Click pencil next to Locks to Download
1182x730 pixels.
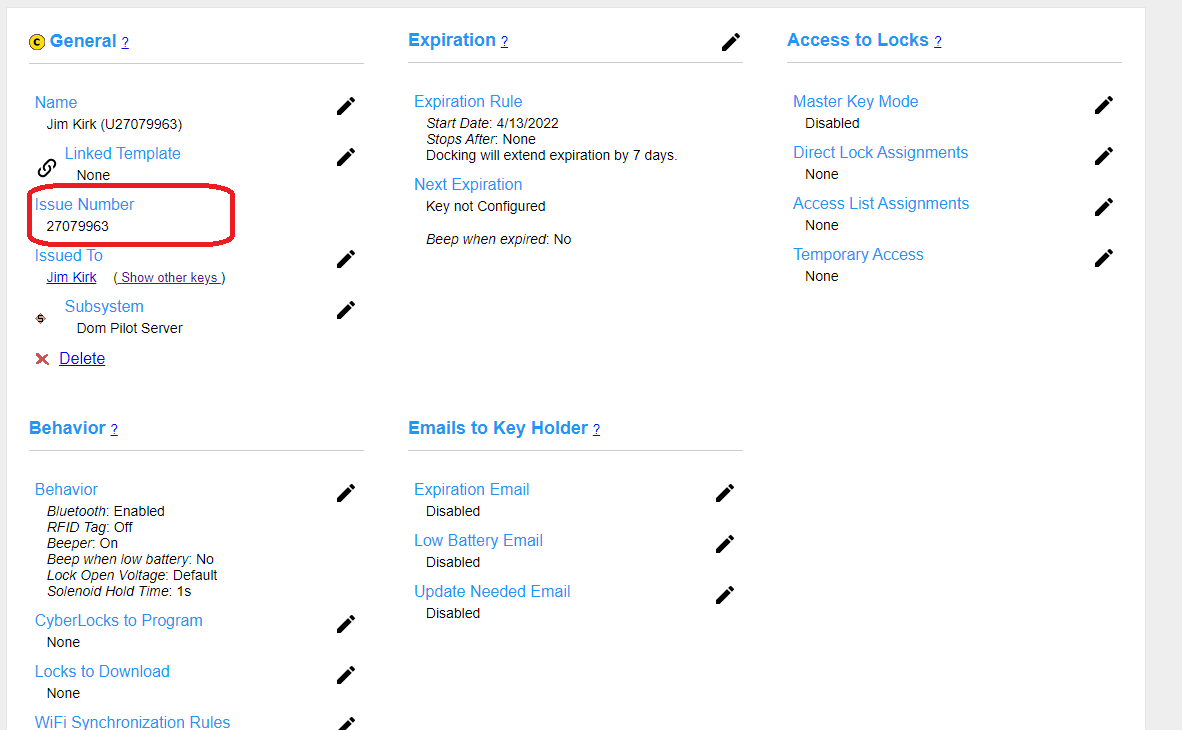click(x=346, y=675)
